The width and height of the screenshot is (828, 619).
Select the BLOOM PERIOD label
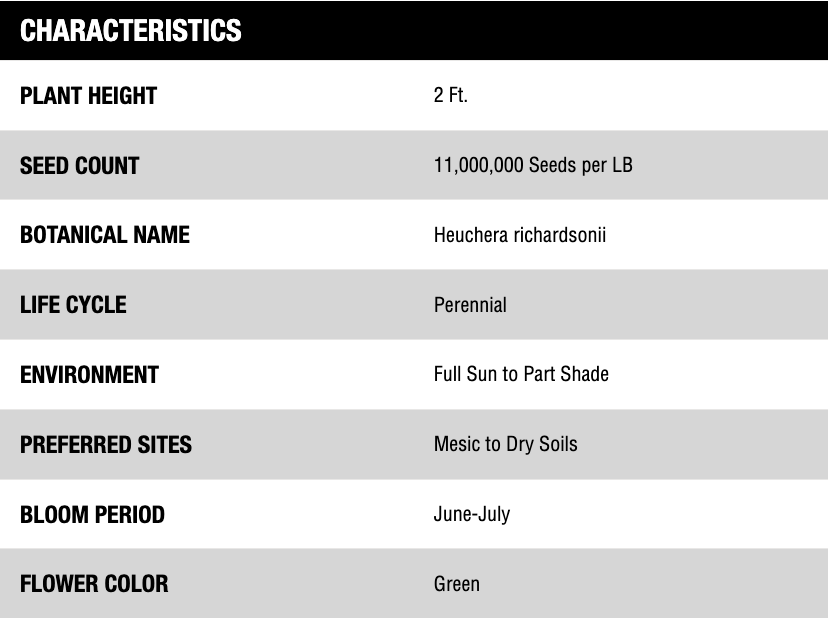pyautogui.click(x=92, y=514)
